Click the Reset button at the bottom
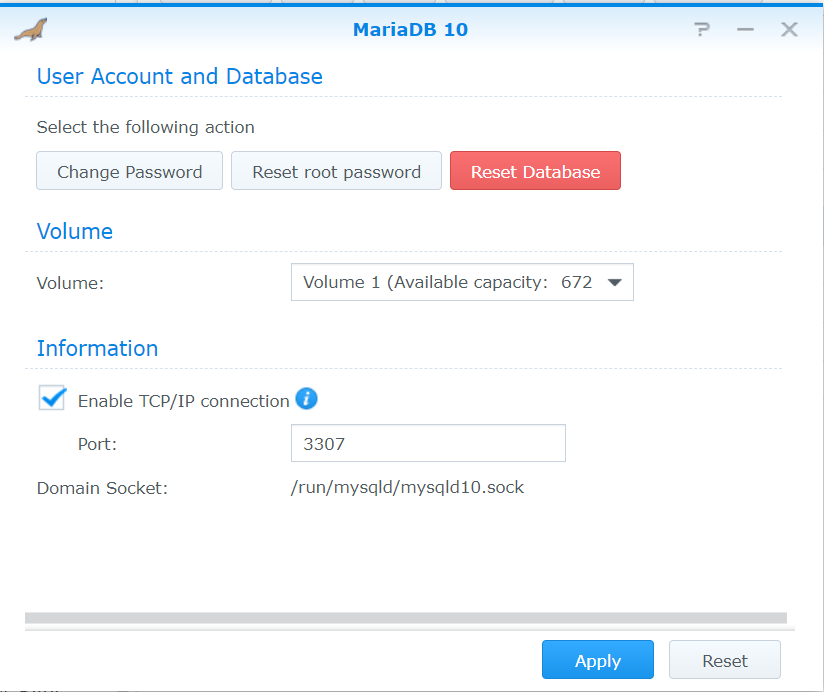Viewport: 824px width, 692px height. pyautogui.click(x=724, y=661)
